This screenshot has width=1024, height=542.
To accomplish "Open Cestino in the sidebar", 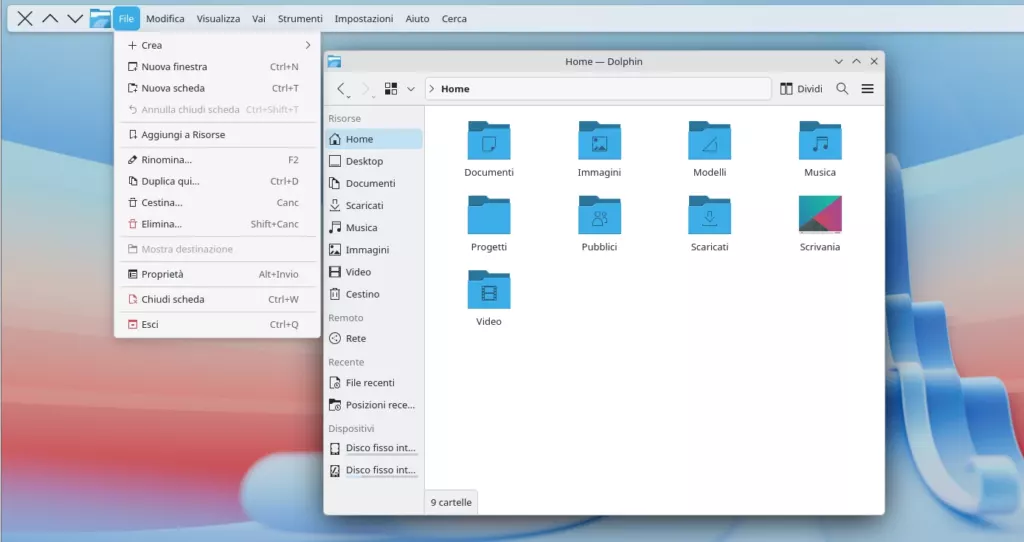I will point(374,295).
